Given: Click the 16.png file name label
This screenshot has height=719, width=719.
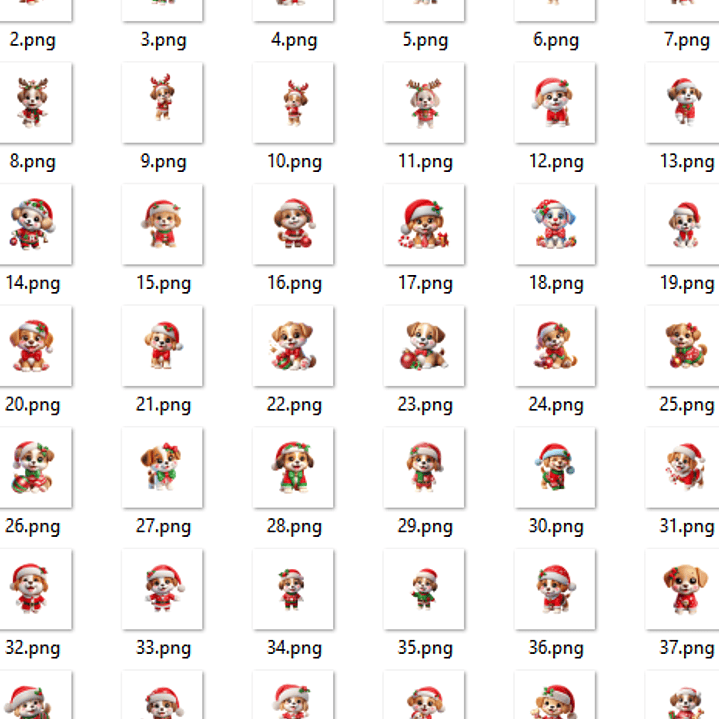Looking at the screenshot, I should [x=294, y=283].
